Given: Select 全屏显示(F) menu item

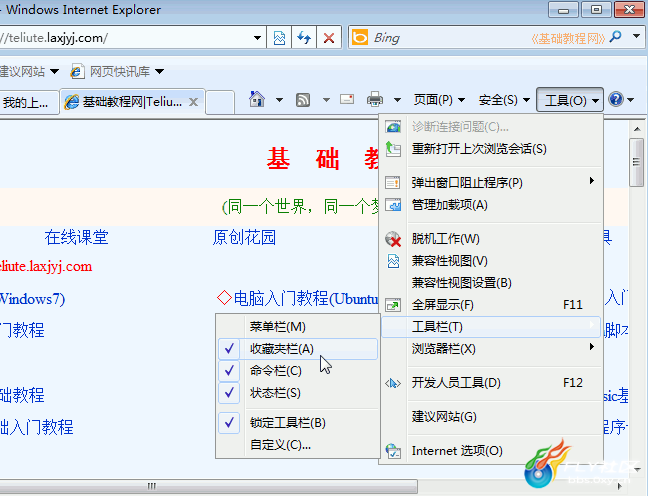Looking at the screenshot, I should point(491,305).
